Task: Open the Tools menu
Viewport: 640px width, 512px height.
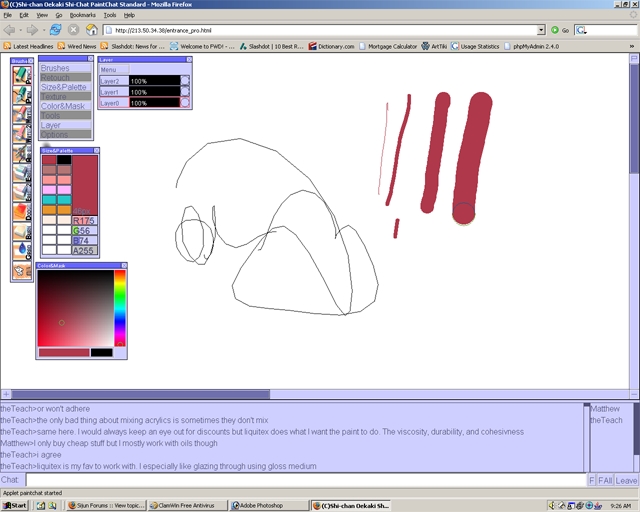Action: tap(110, 15)
